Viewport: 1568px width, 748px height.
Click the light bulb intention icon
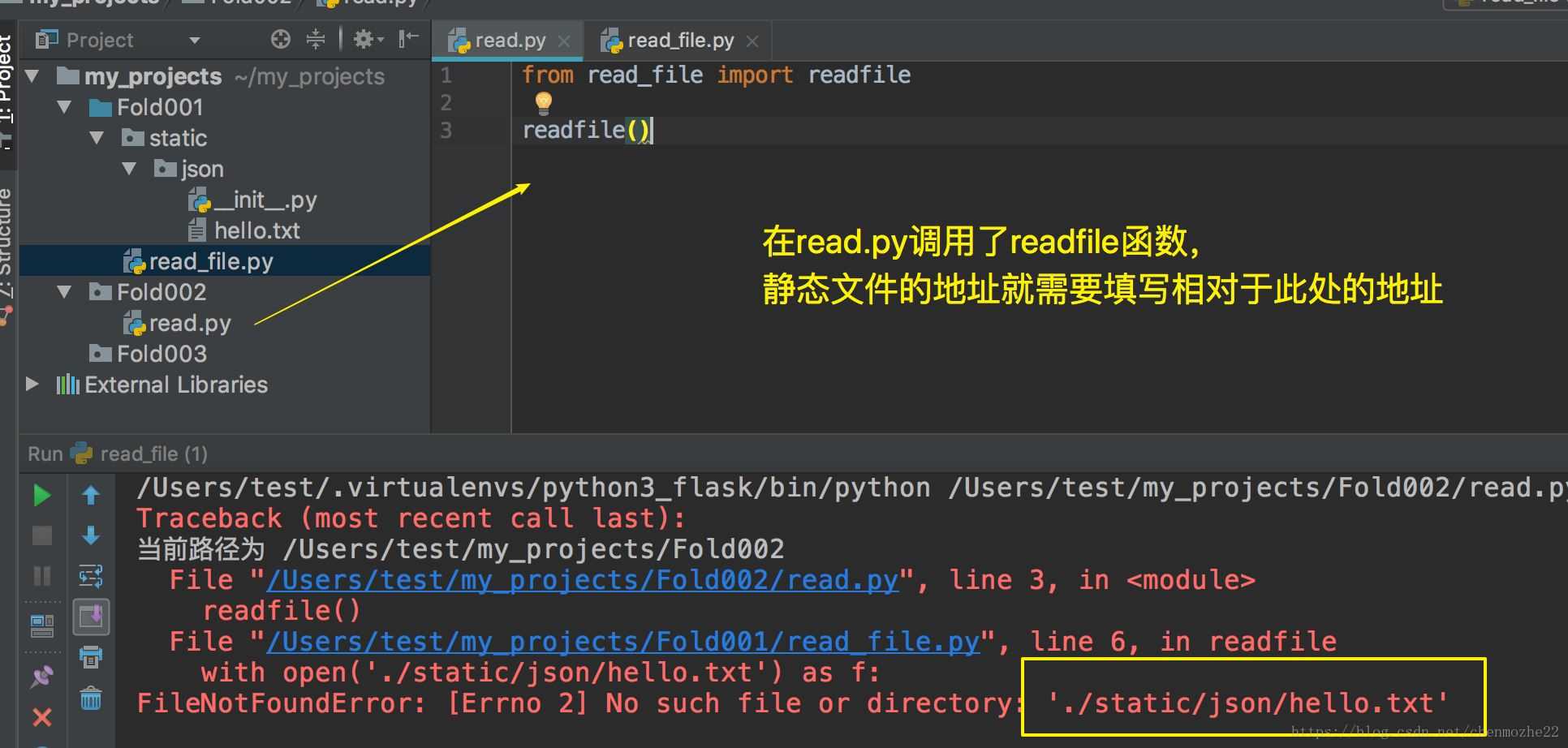[543, 103]
